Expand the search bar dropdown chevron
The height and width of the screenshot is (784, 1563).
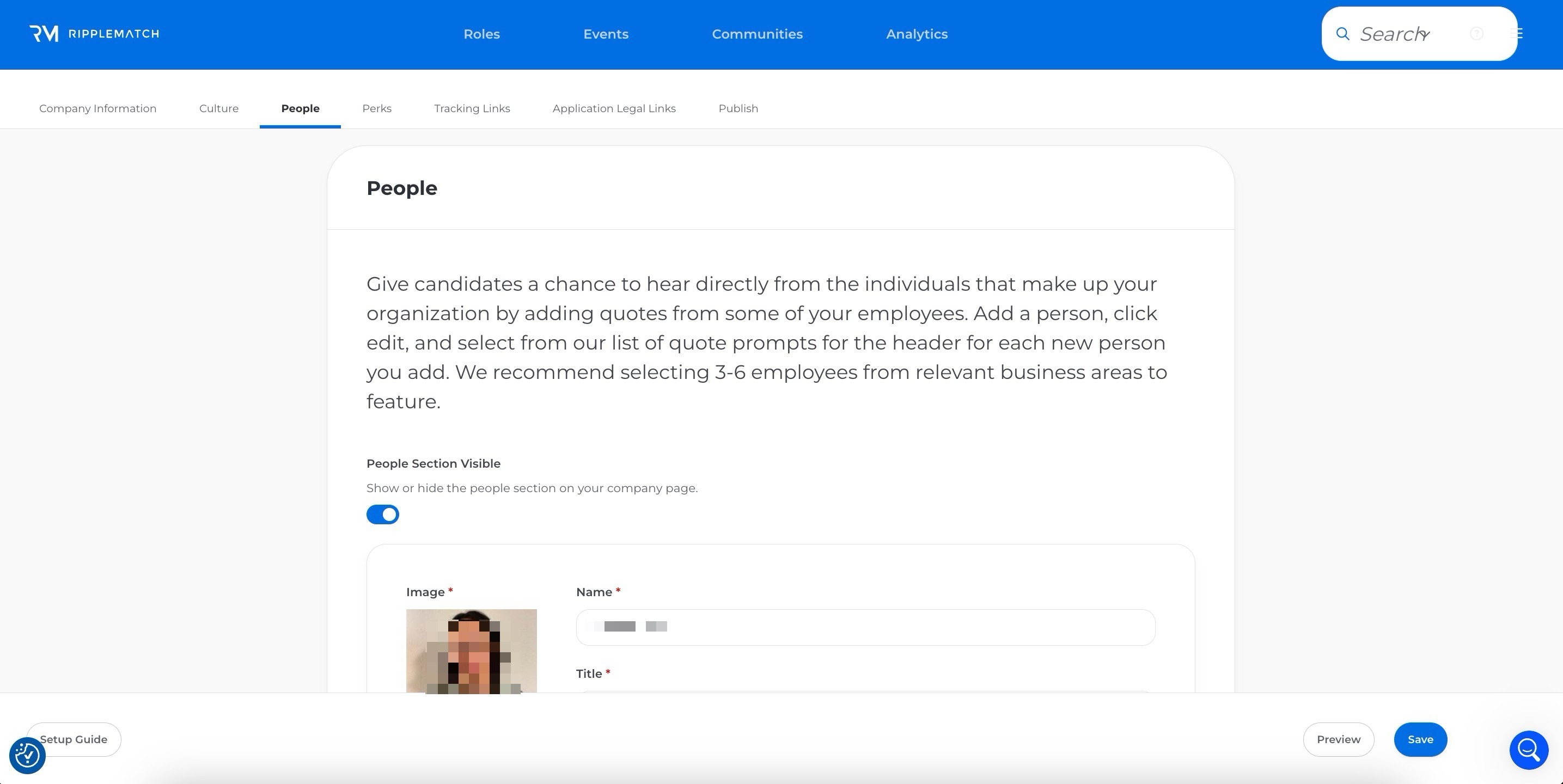(1425, 35)
